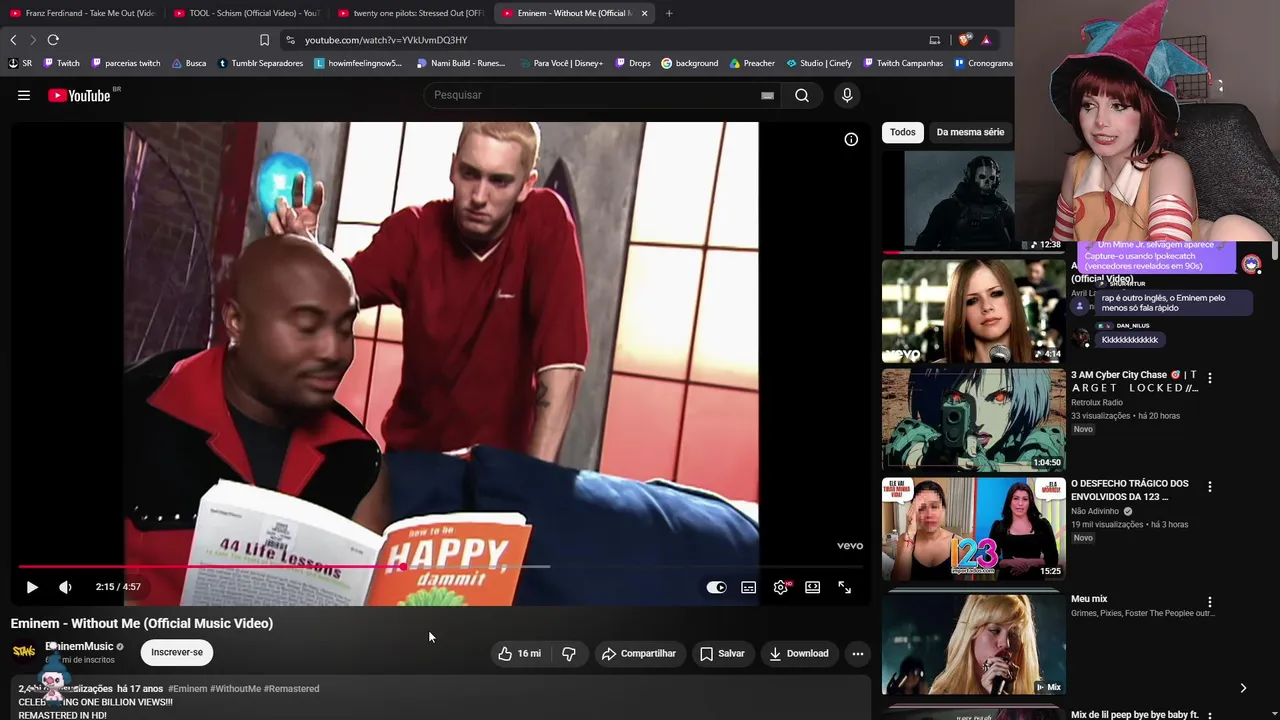Mute the video using the volume icon
1280x720 pixels.
(65, 587)
